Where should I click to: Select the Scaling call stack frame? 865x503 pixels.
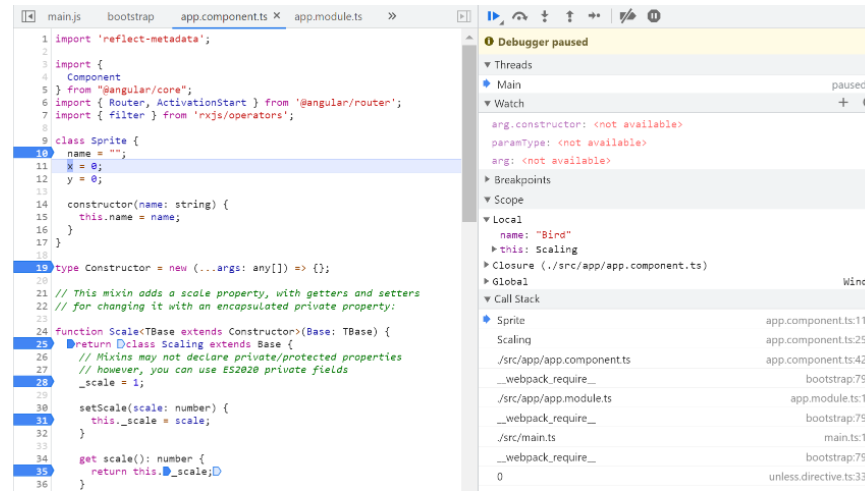(x=514, y=340)
